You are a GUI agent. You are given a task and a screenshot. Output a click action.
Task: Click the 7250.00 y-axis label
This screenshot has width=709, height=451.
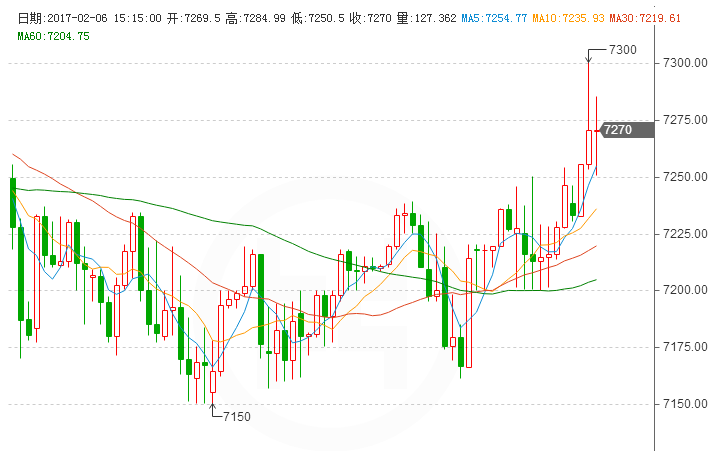click(685, 177)
